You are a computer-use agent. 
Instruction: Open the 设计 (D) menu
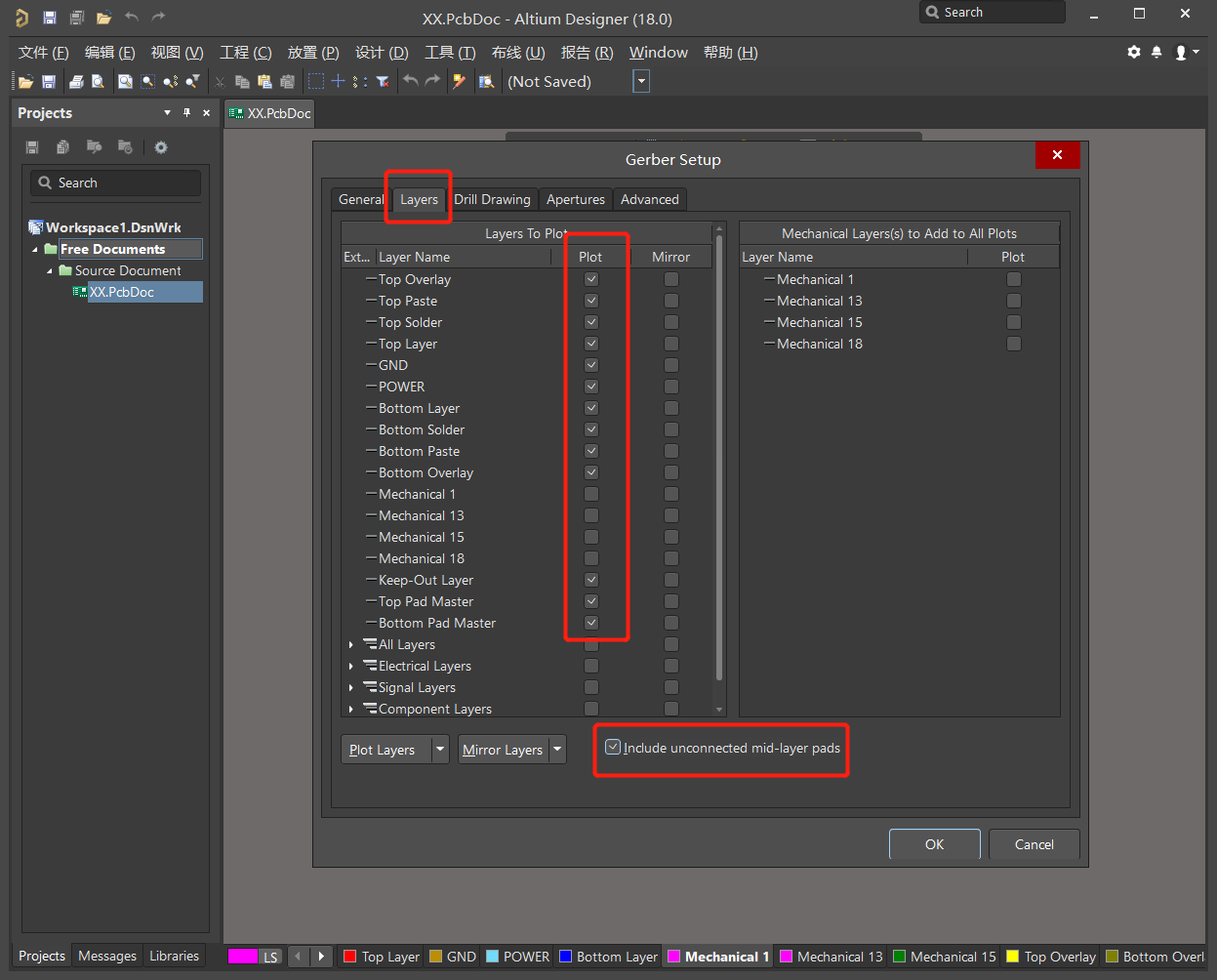point(382,53)
